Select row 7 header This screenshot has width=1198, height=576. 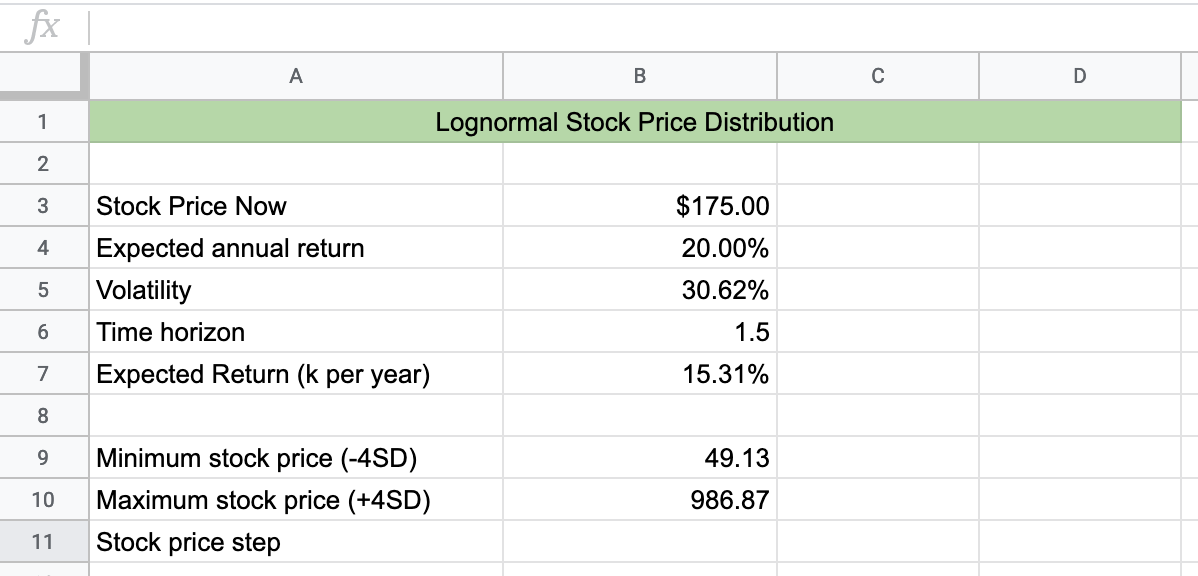click(44, 374)
